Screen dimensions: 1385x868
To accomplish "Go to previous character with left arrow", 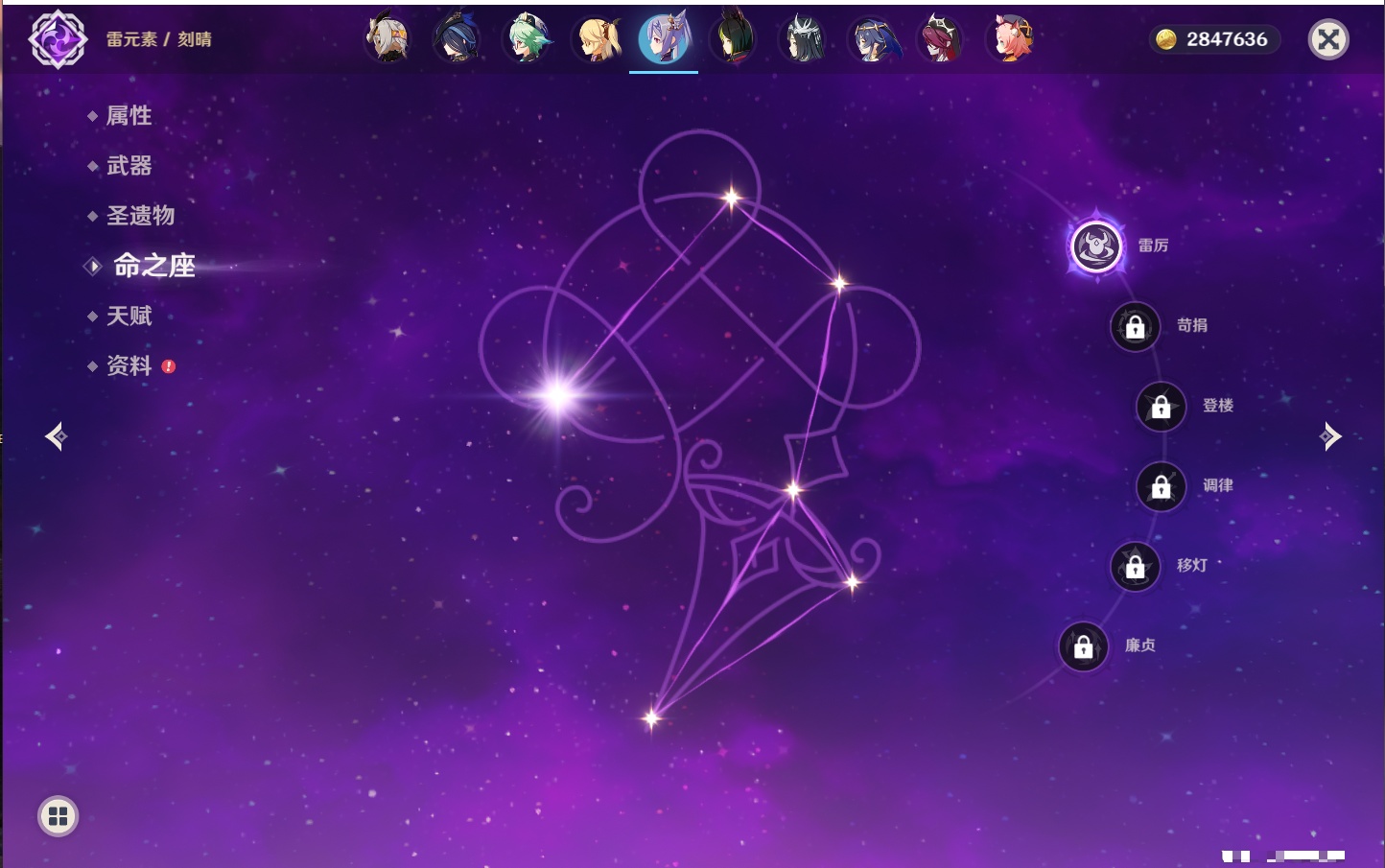I will coord(56,436).
